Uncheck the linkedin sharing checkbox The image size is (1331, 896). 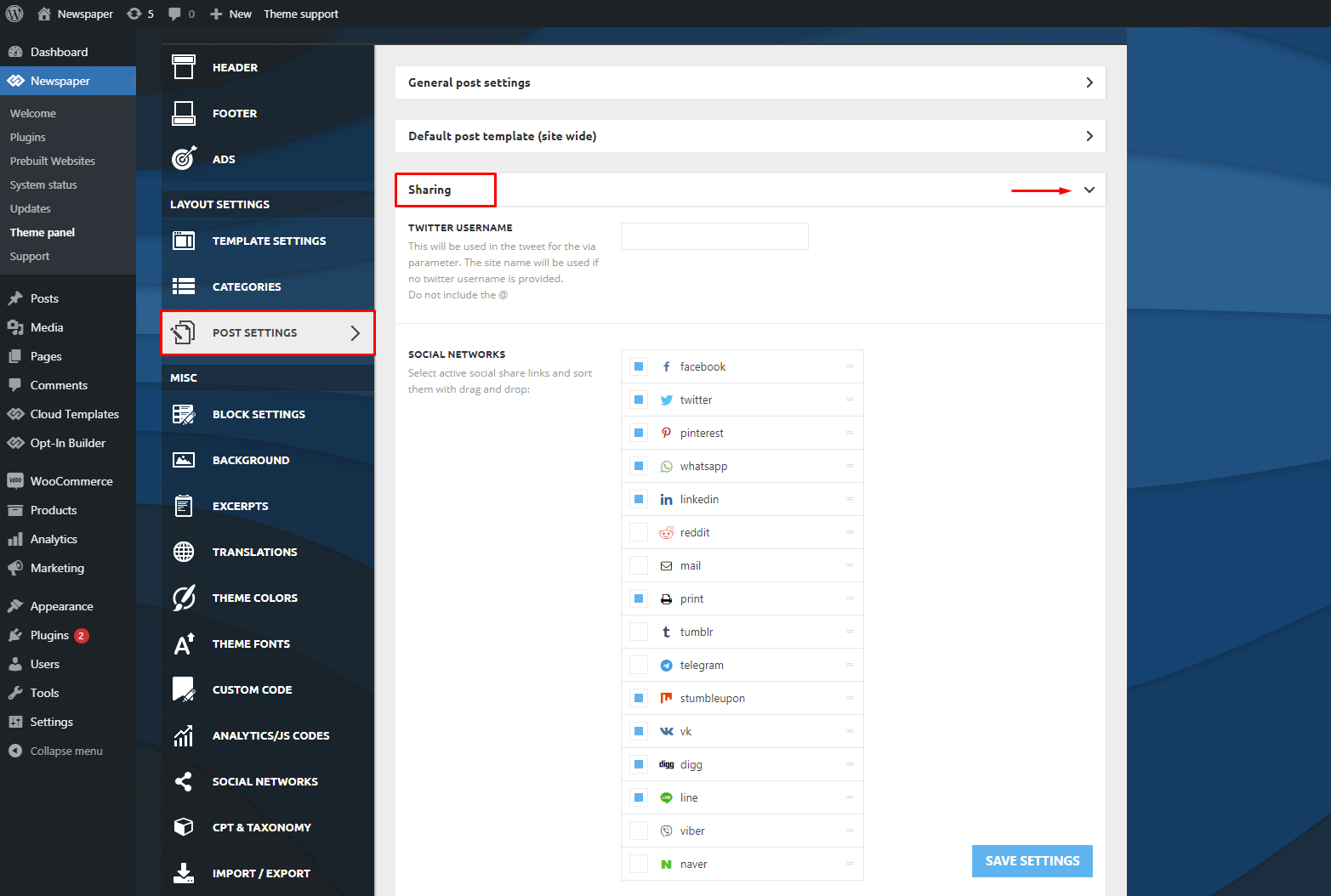[x=639, y=499]
